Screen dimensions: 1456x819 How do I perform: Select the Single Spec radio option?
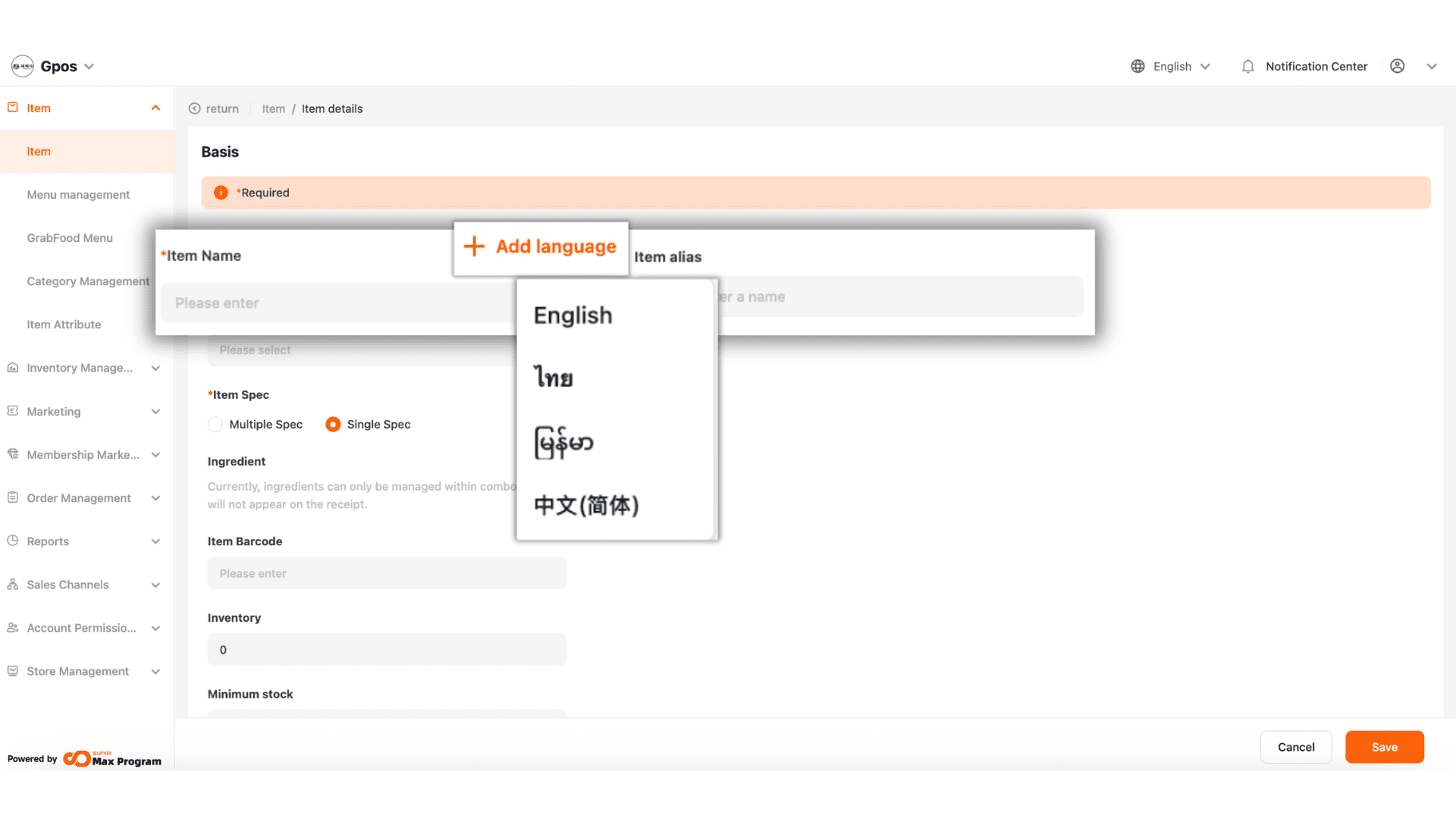click(x=333, y=425)
